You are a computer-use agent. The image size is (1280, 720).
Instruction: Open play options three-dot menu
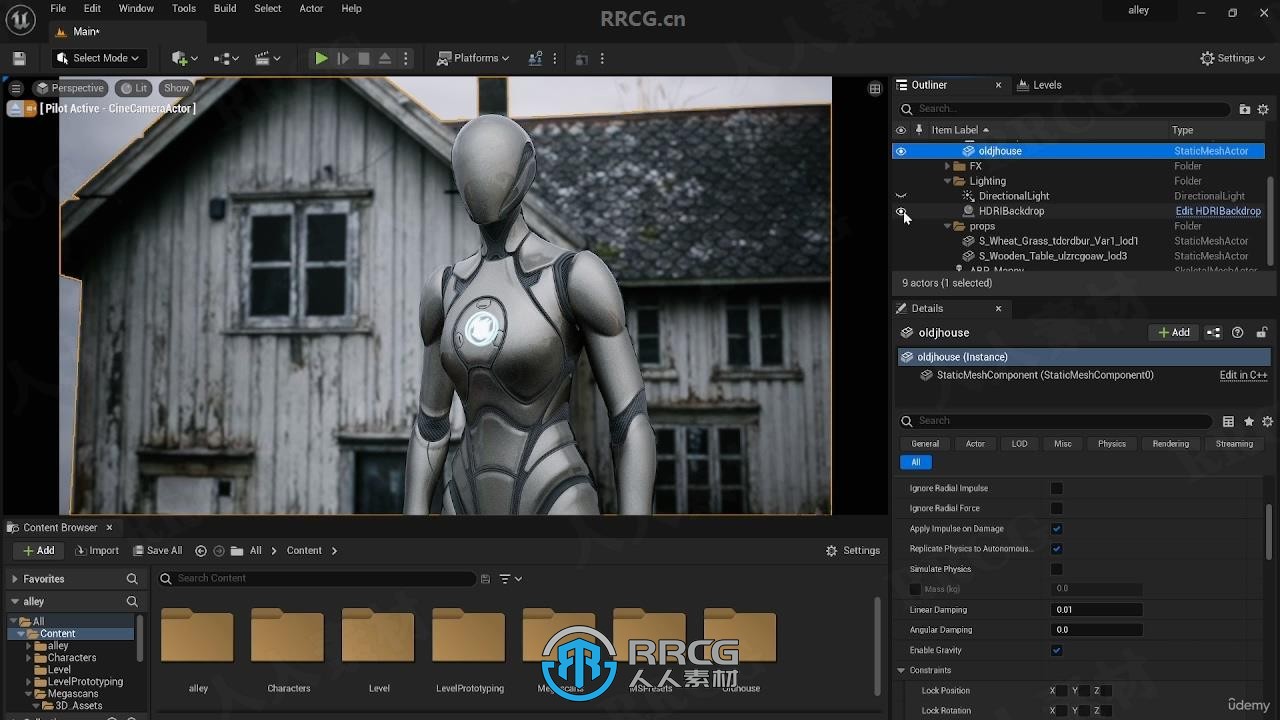click(x=406, y=59)
